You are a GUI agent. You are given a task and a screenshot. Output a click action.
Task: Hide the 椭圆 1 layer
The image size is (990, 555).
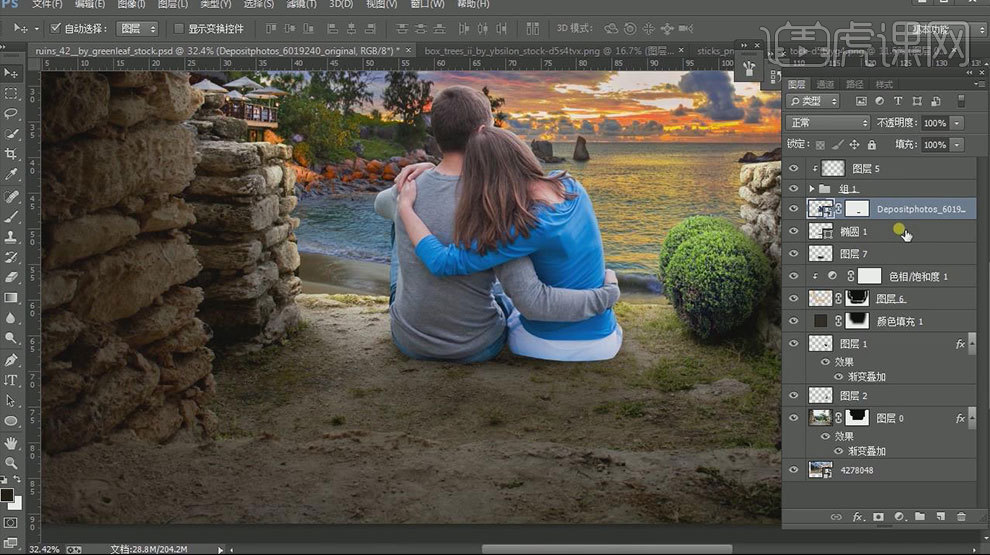tap(794, 231)
